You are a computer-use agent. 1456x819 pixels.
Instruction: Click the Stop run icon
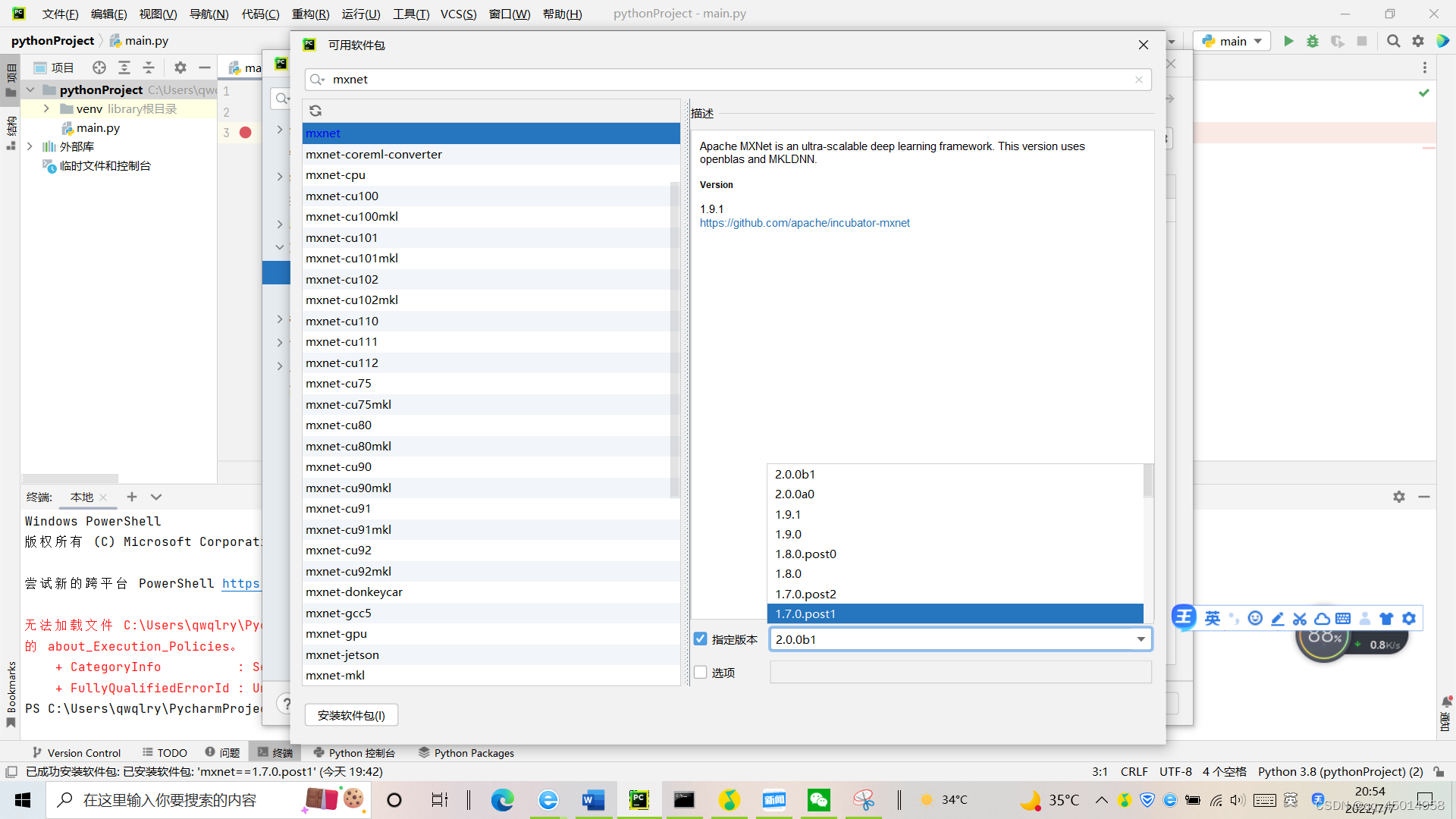1362,41
